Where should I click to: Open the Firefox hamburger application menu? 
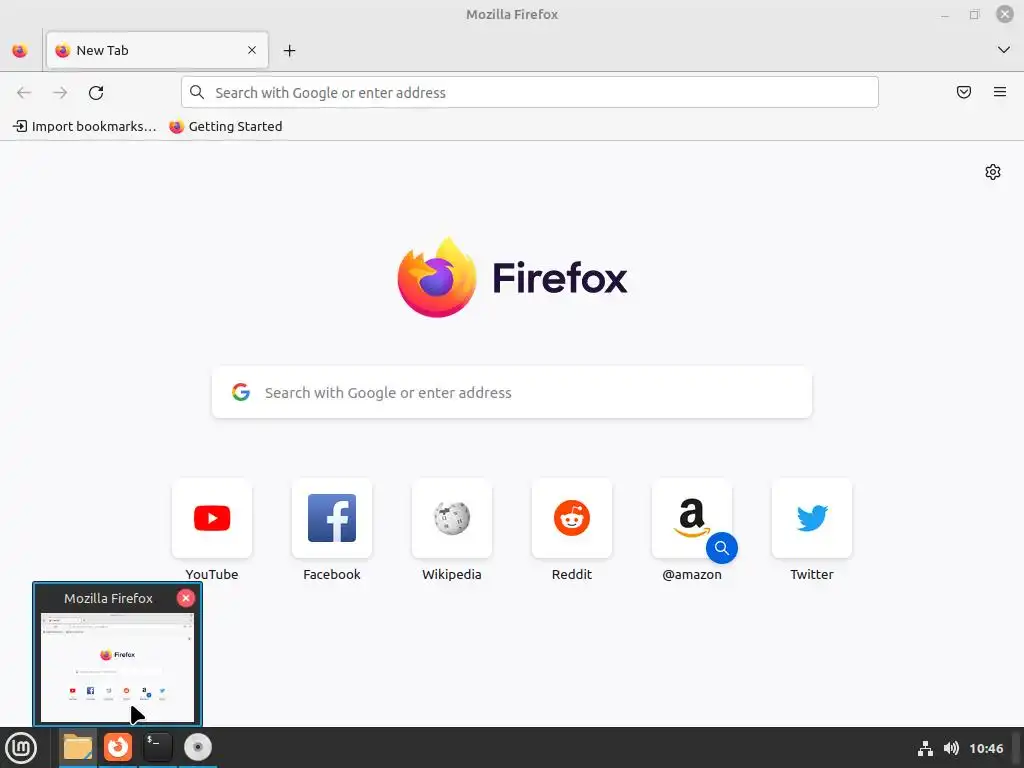pos(1000,92)
